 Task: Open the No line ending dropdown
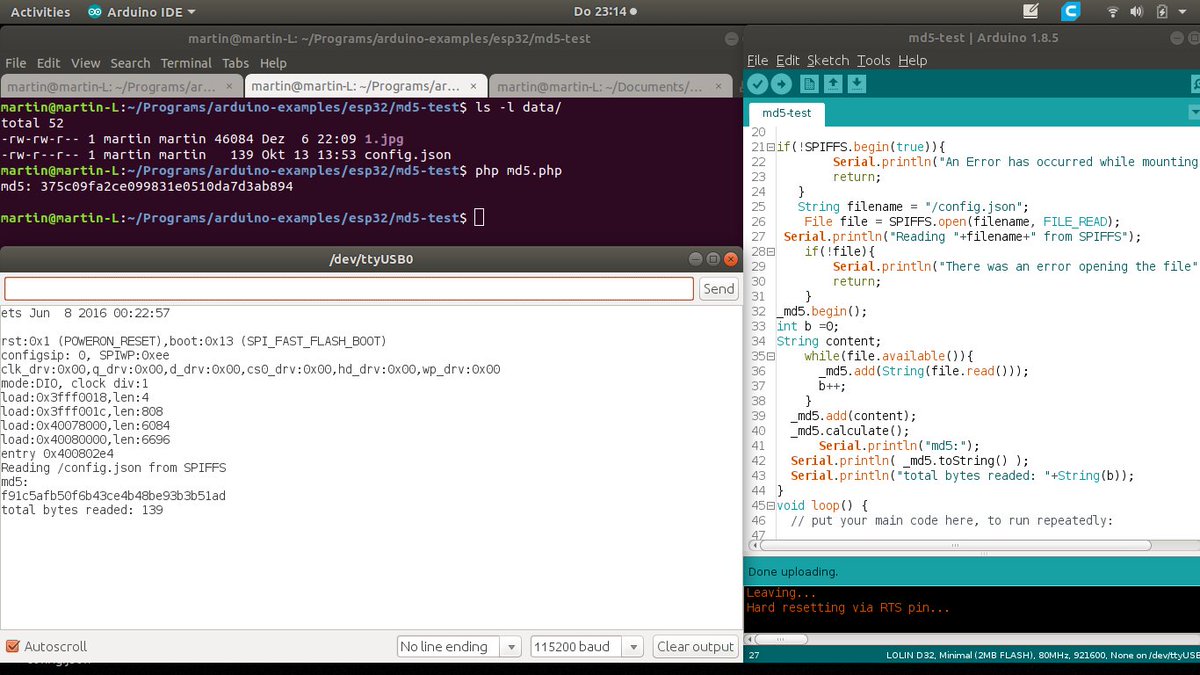tap(459, 647)
